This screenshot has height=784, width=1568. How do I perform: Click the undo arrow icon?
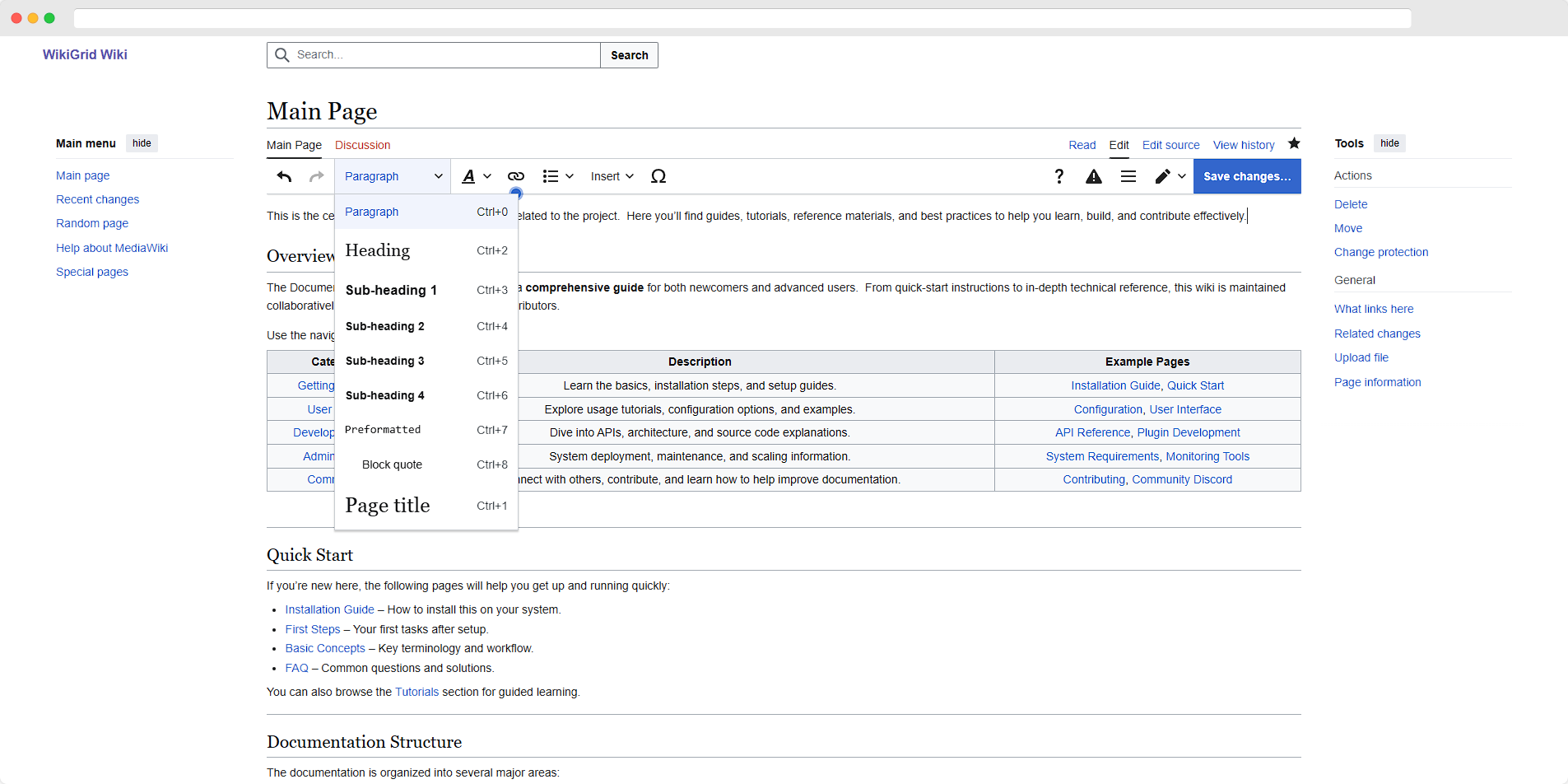pos(284,176)
